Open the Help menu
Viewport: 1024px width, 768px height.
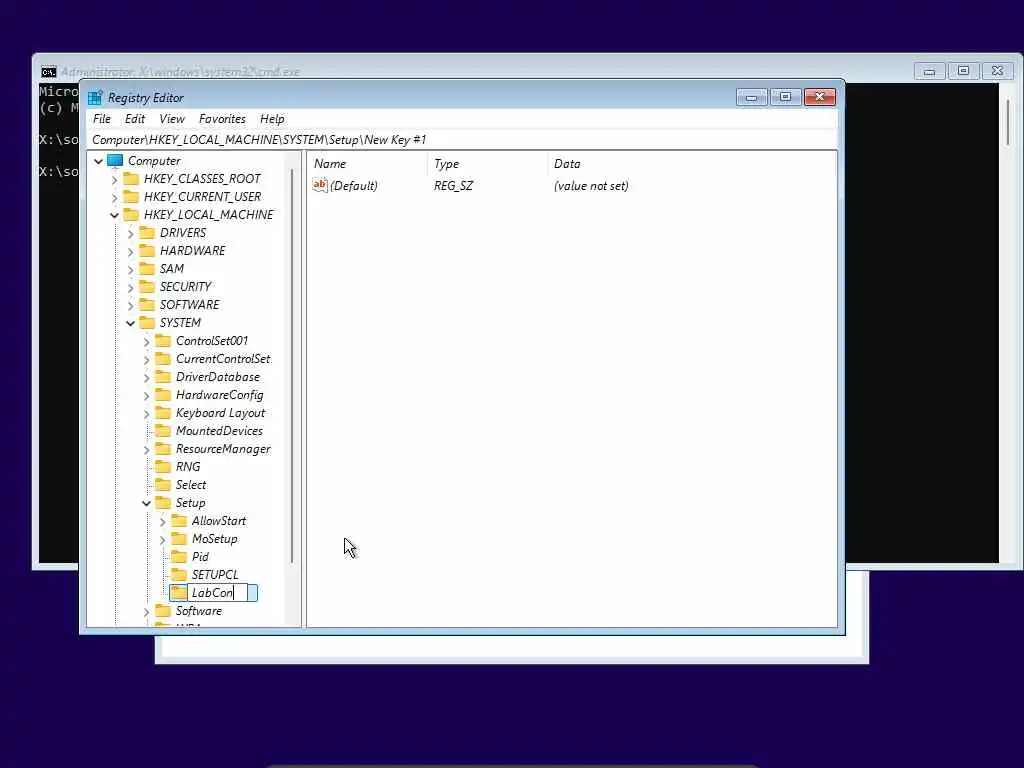272,119
